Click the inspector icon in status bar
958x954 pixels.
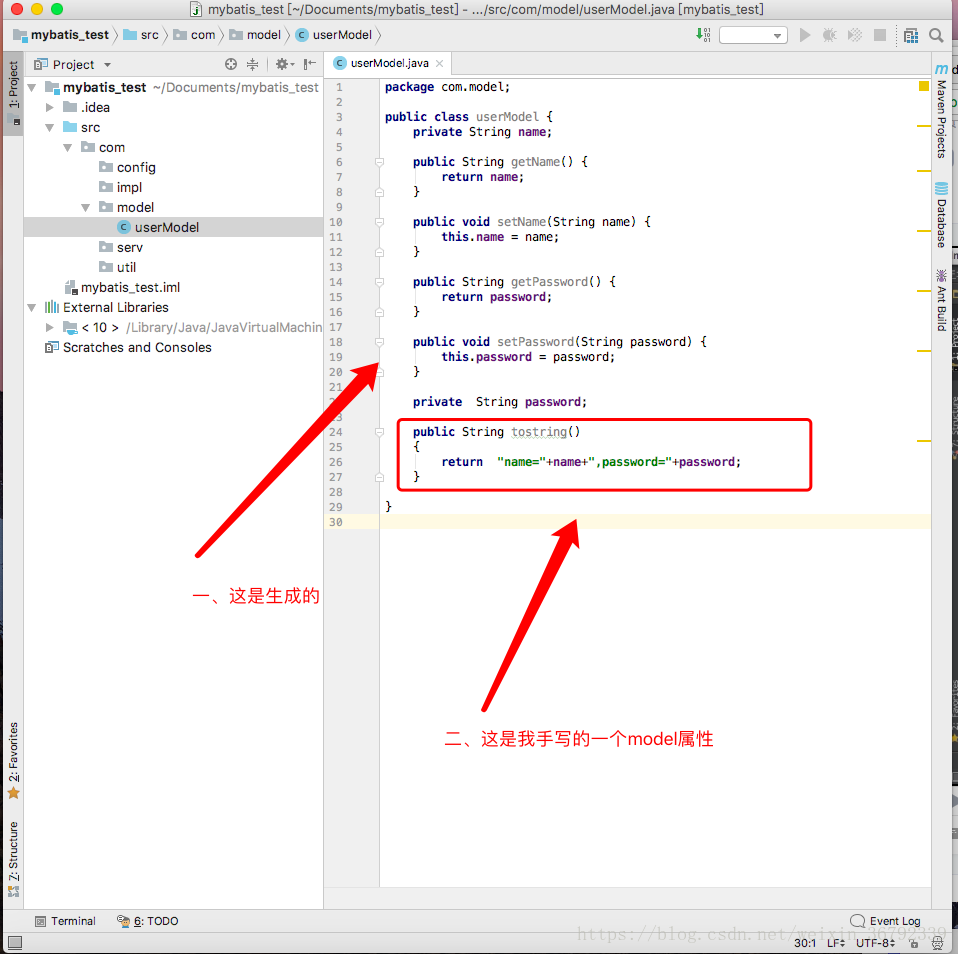click(x=937, y=944)
